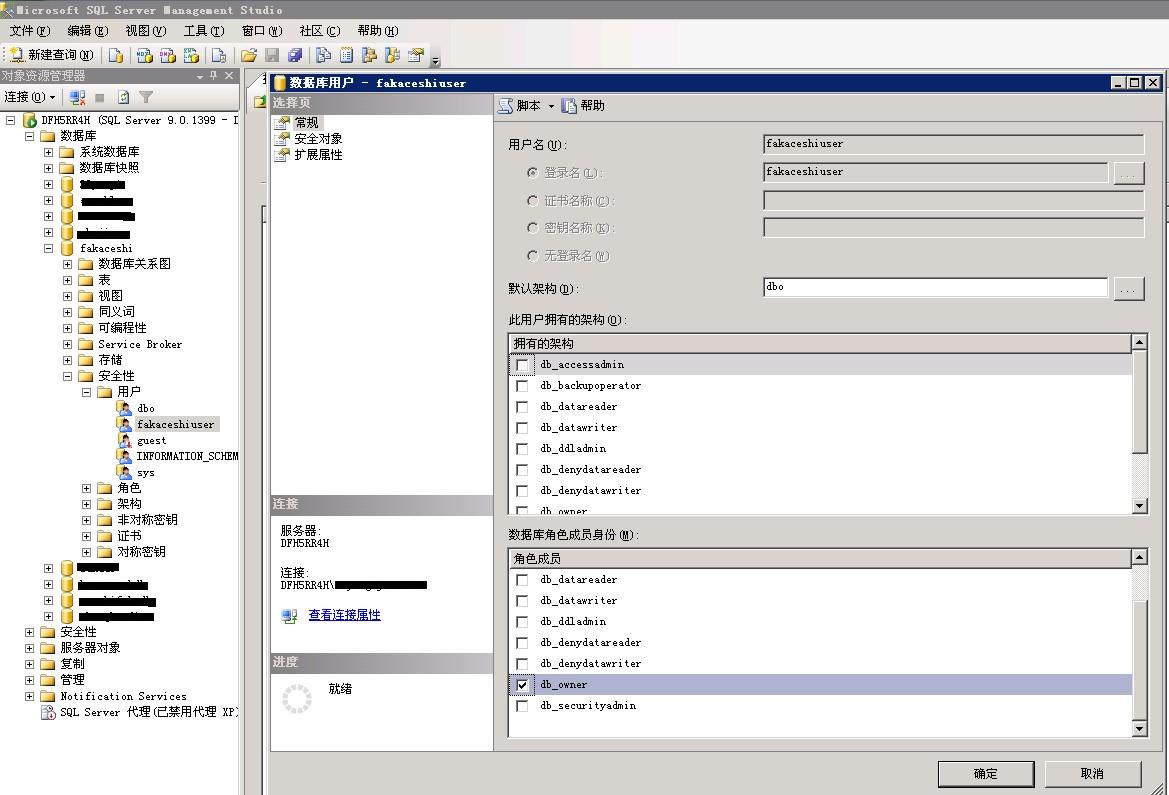
Task: Click the 取消 button
Action: [1092, 774]
